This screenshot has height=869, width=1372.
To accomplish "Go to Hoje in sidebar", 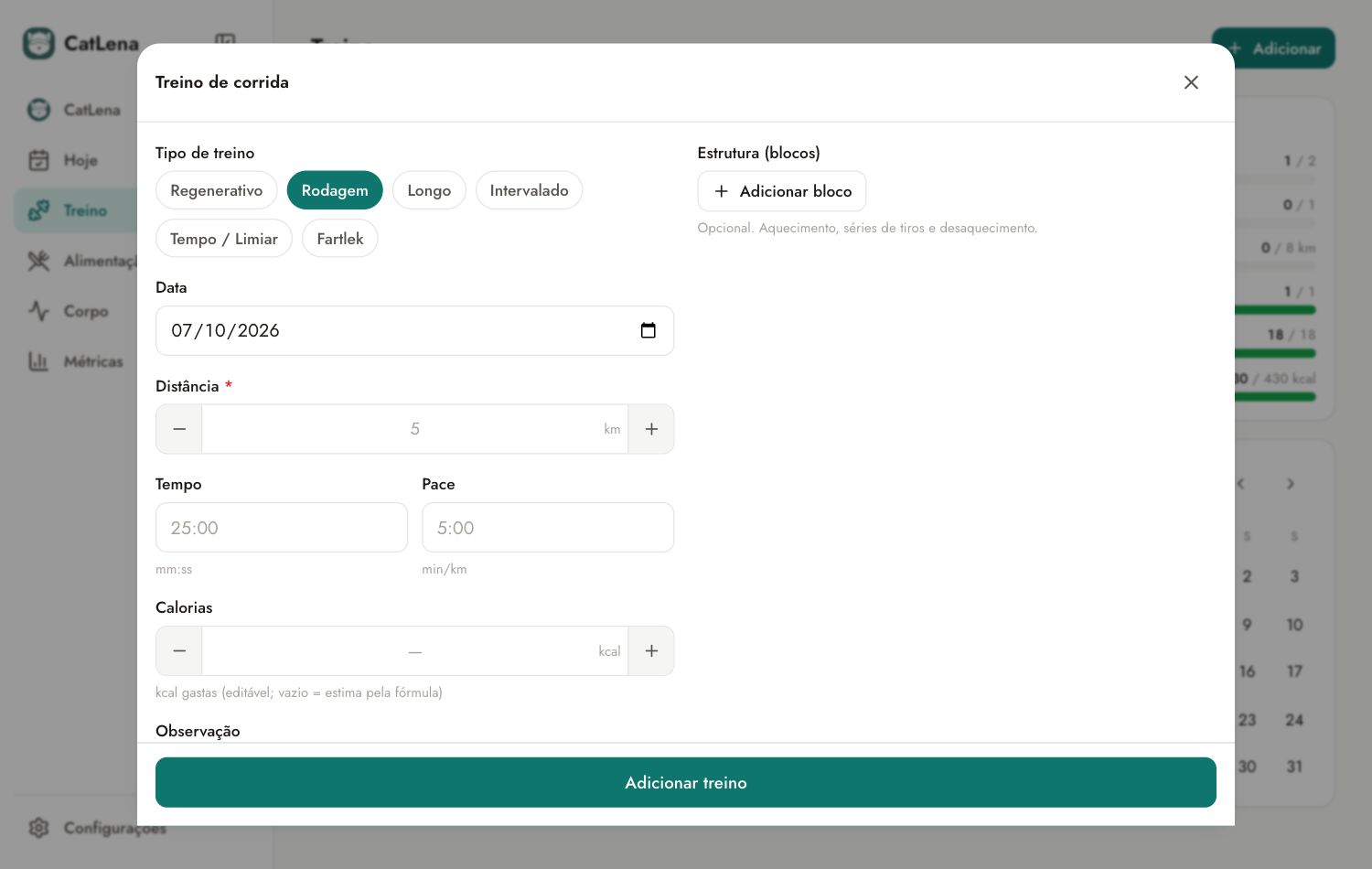I will click(x=74, y=160).
